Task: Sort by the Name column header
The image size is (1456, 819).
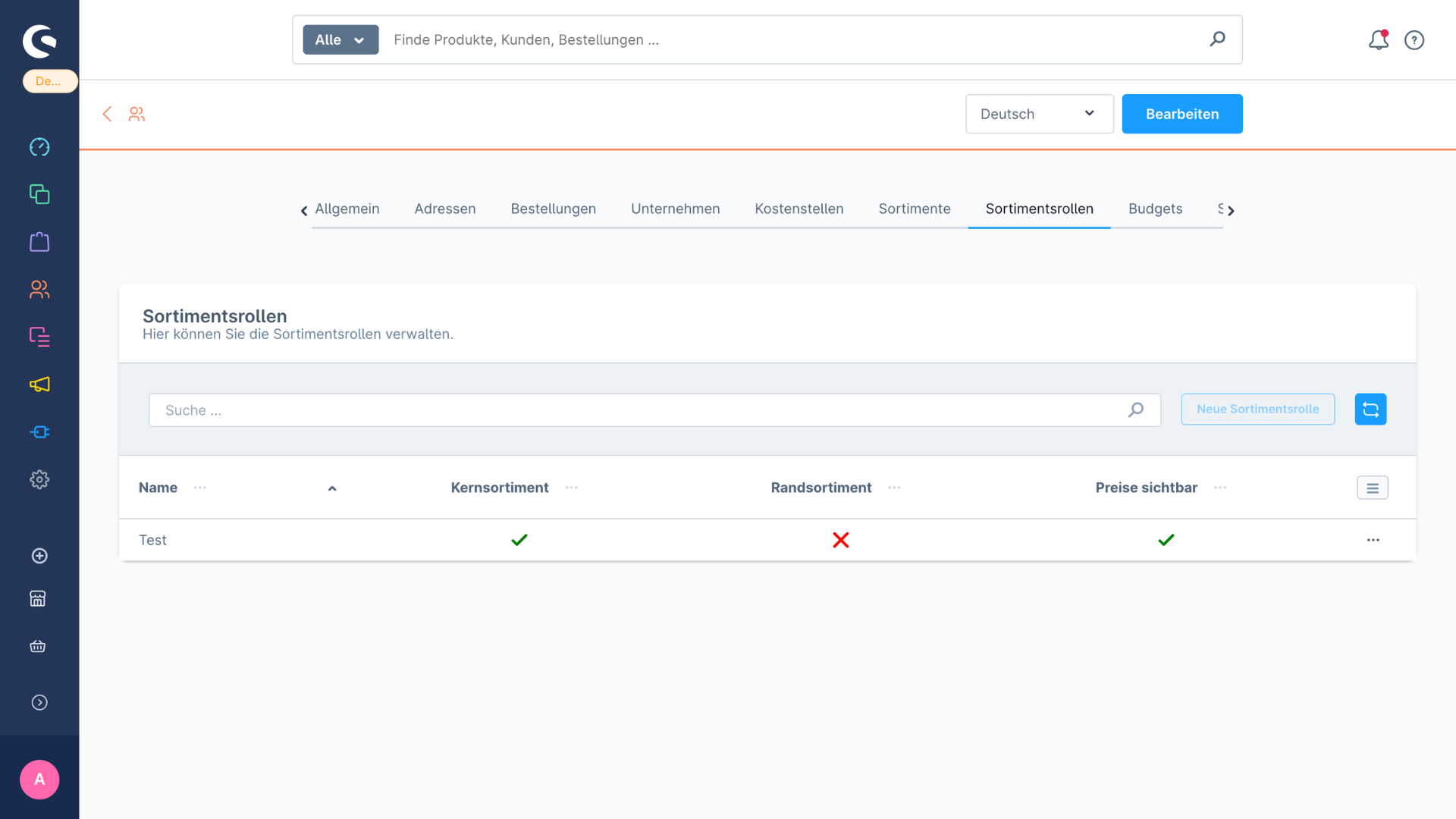Action: click(x=158, y=488)
